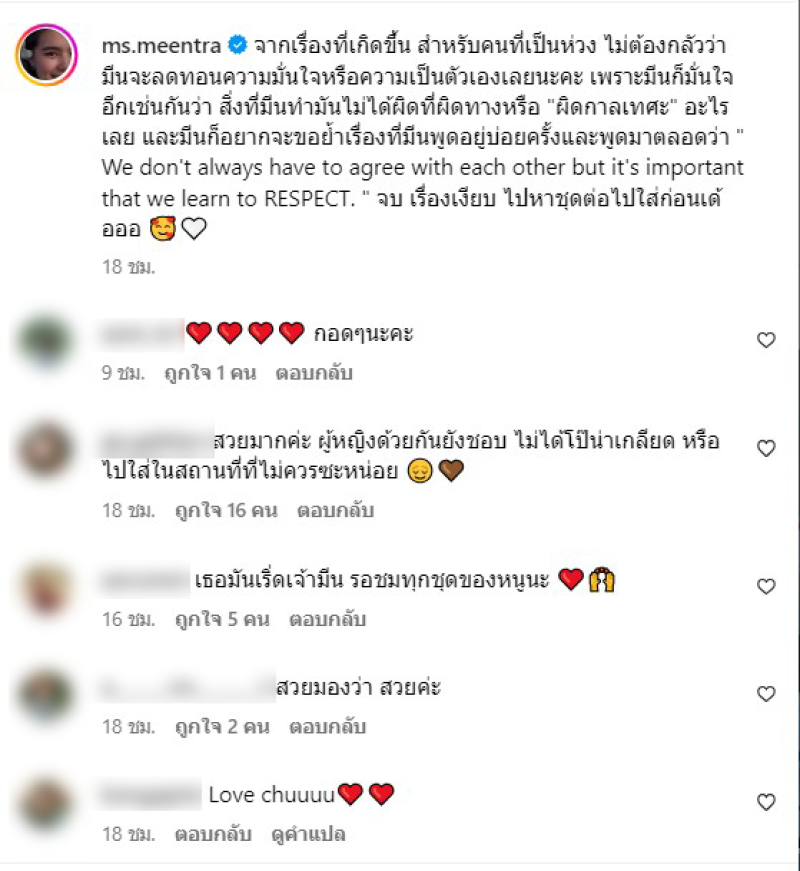The width and height of the screenshot is (800, 871).
Task: Reply to the comment with 5 likes
Action: pyautogui.click(x=327, y=619)
